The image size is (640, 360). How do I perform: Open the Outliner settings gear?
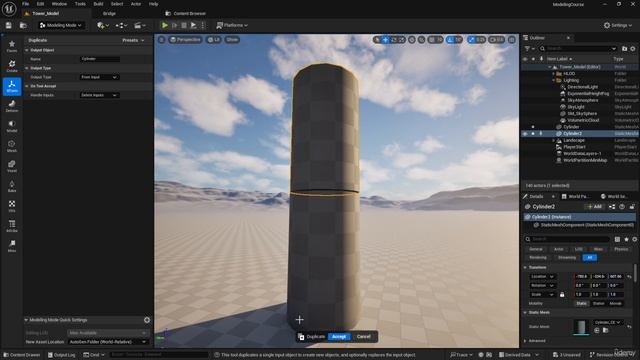(x=633, y=49)
